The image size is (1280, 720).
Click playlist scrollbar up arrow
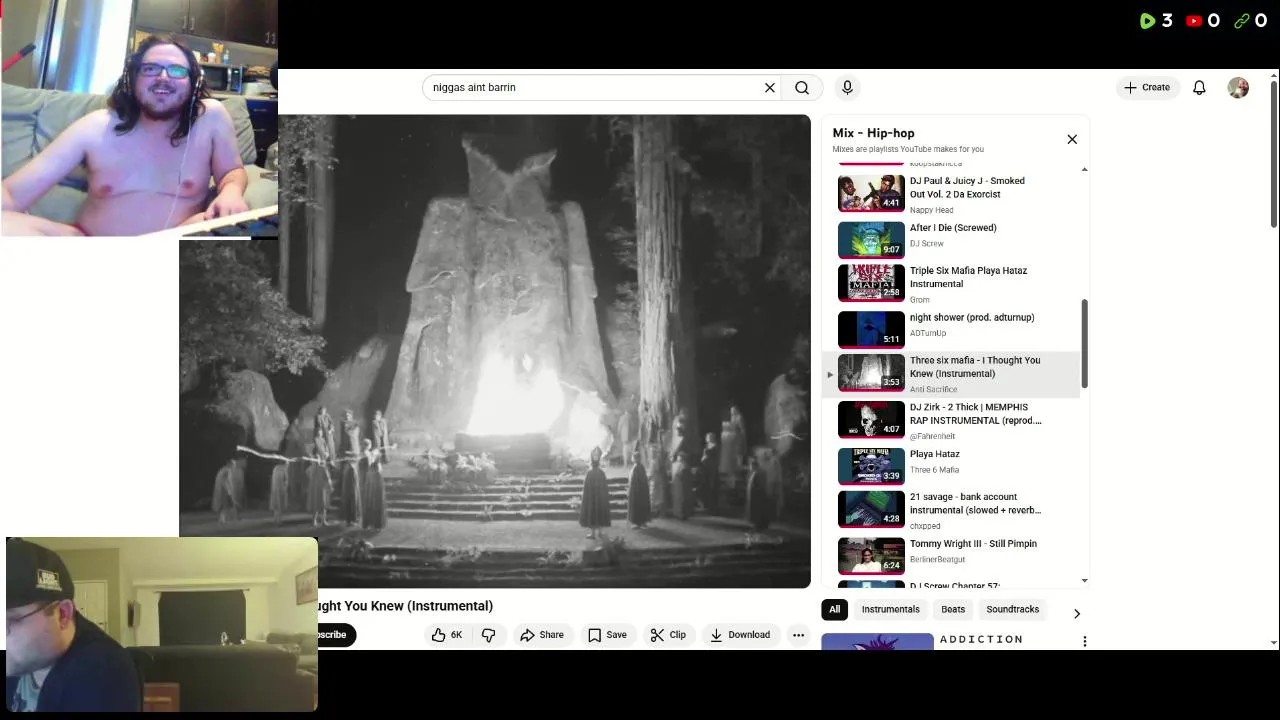coord(1085,170)
